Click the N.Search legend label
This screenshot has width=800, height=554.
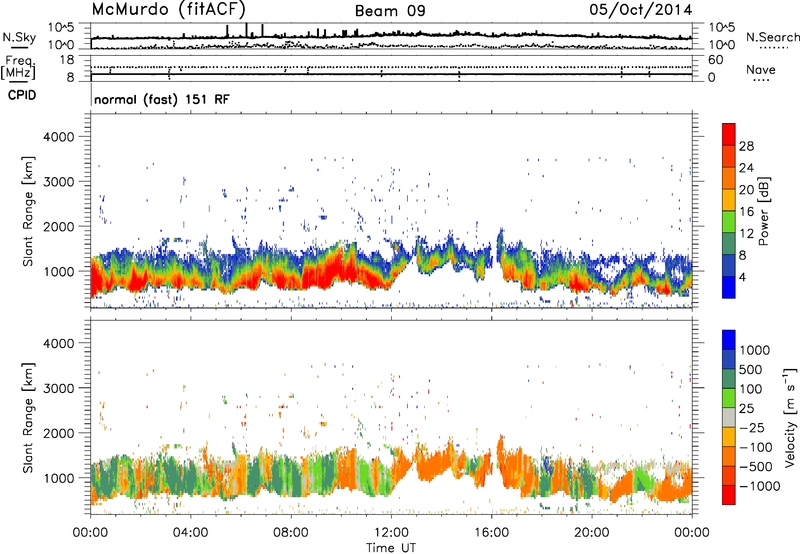pos(773,37)
